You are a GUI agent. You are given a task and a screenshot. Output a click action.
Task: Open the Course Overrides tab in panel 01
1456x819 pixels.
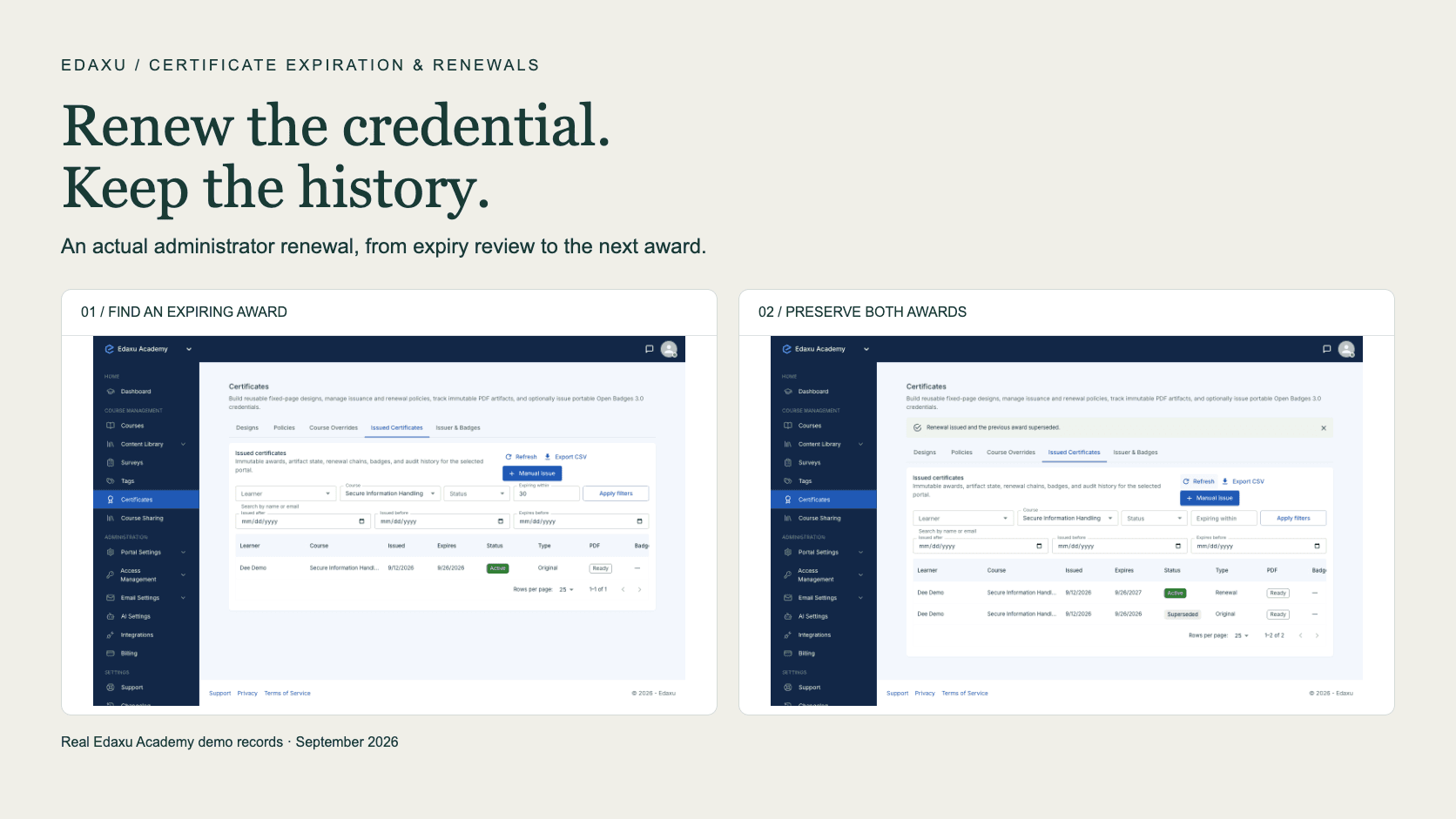point(334,428)
